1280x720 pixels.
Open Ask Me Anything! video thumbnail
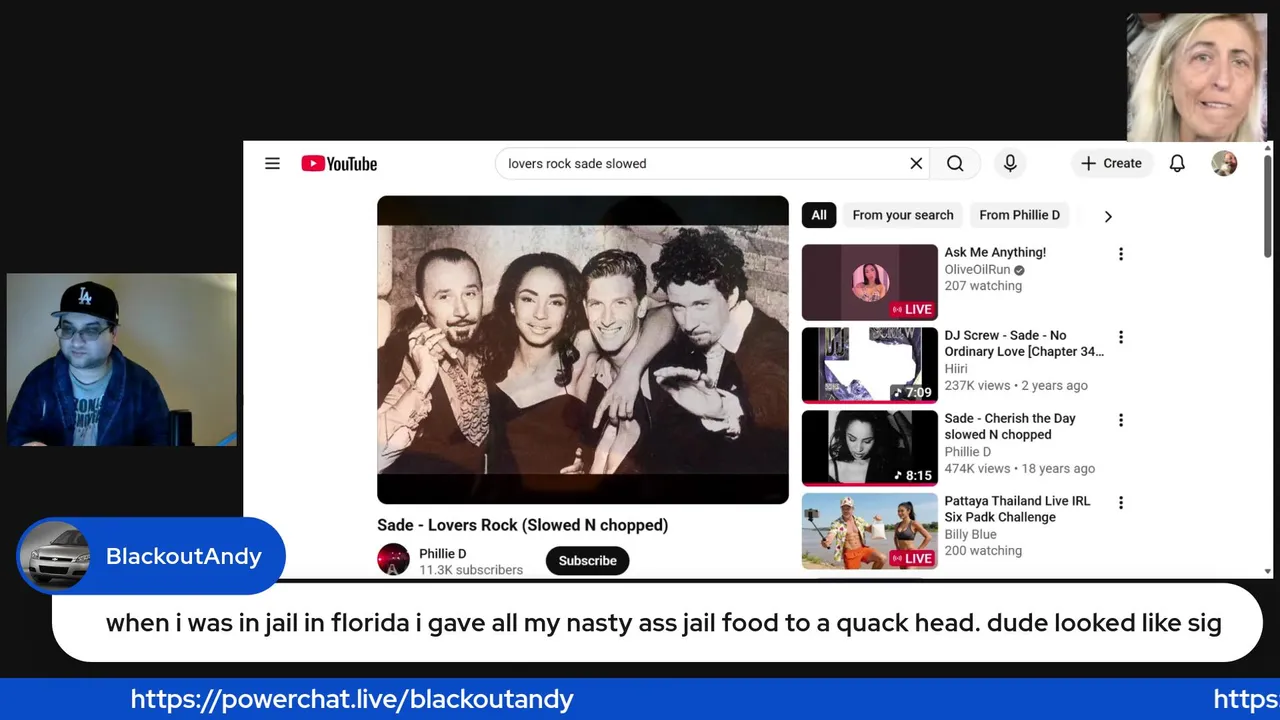point(869,282)
